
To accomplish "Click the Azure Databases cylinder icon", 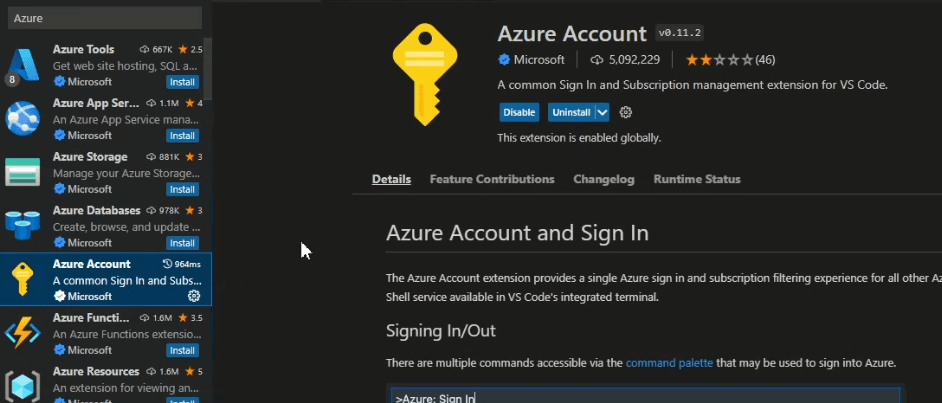I will click(x=23, y=226).
